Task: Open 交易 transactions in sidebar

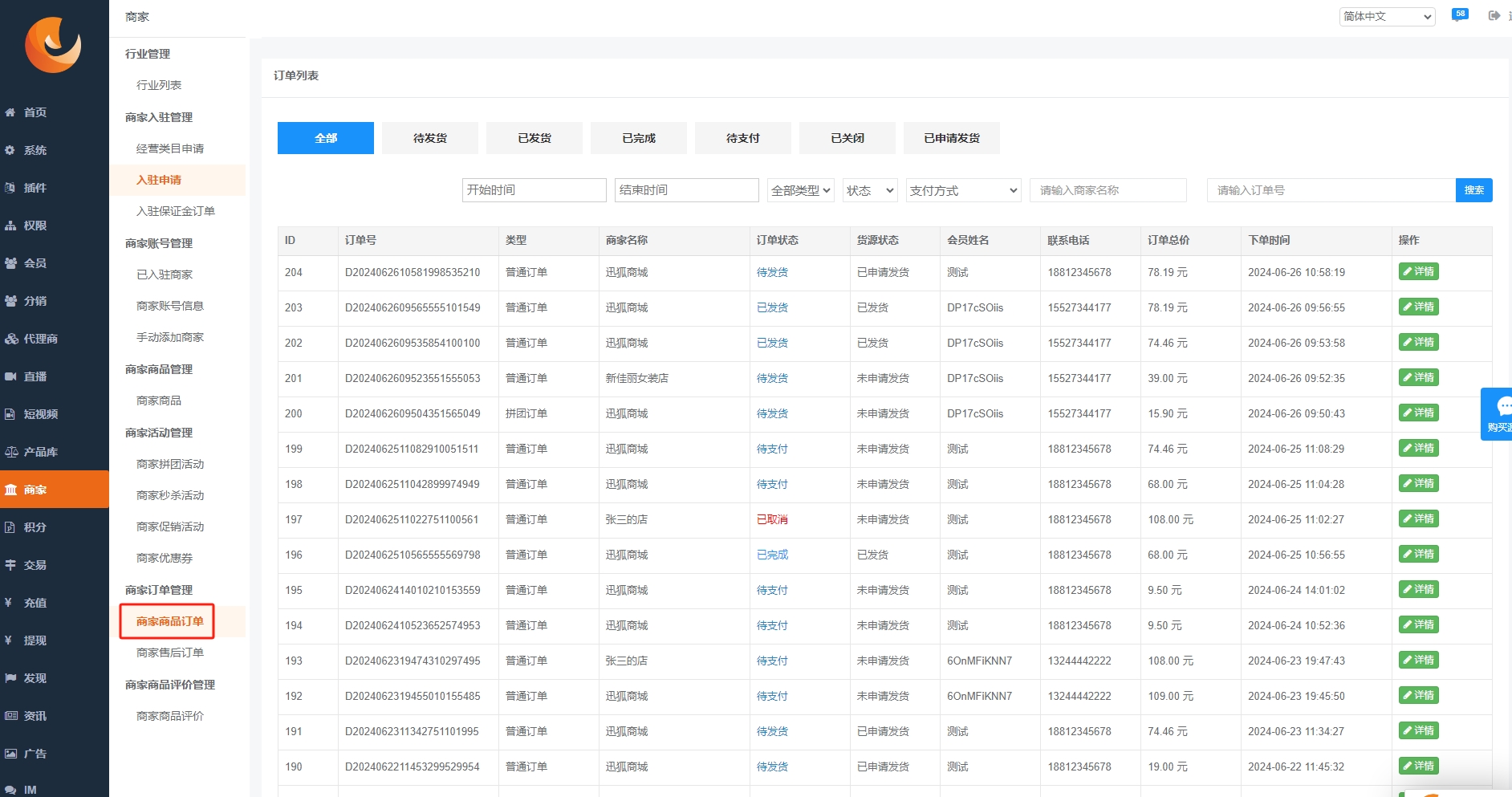Action: coord(55,565)
